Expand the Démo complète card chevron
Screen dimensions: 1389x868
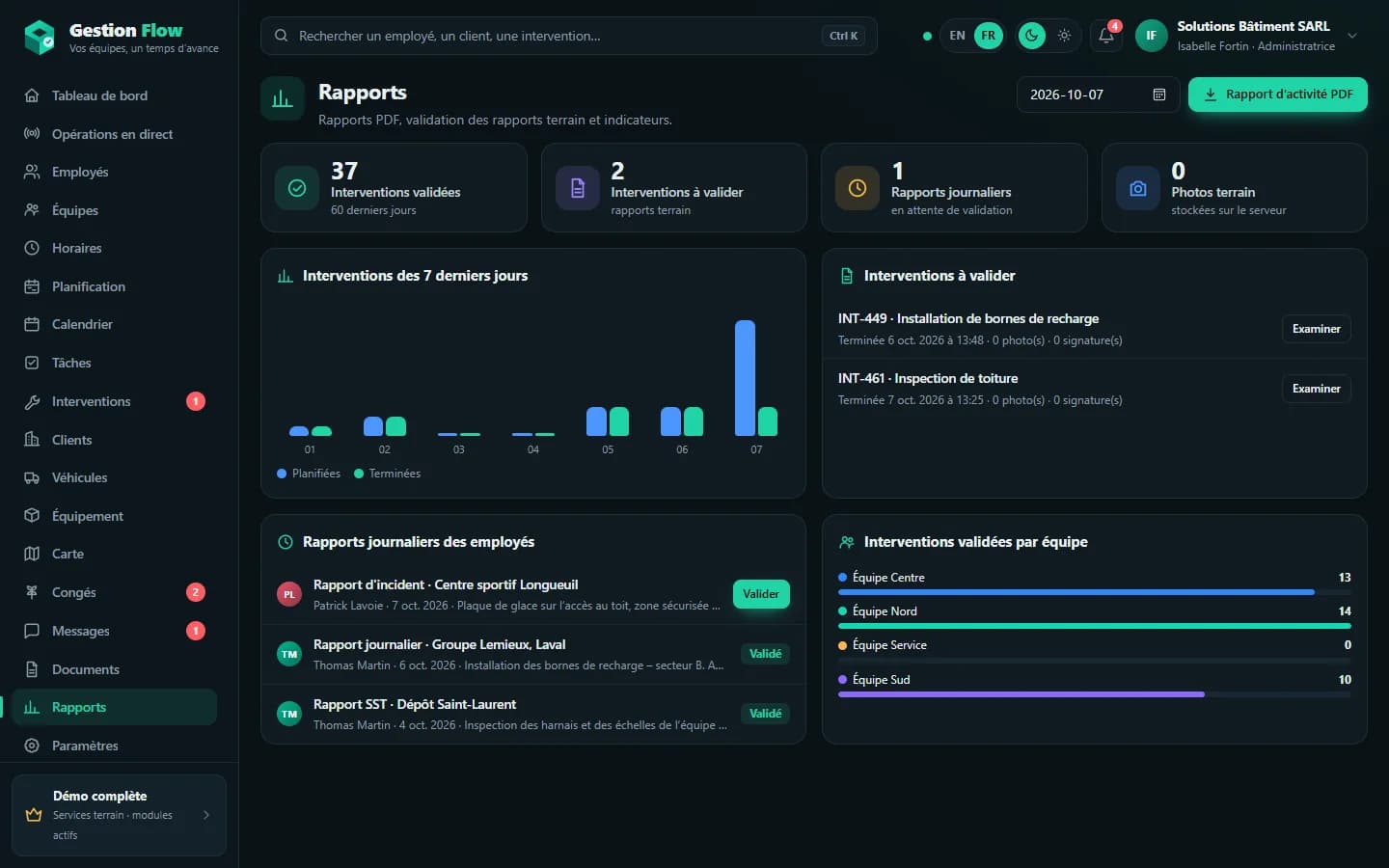pos(206,815)
